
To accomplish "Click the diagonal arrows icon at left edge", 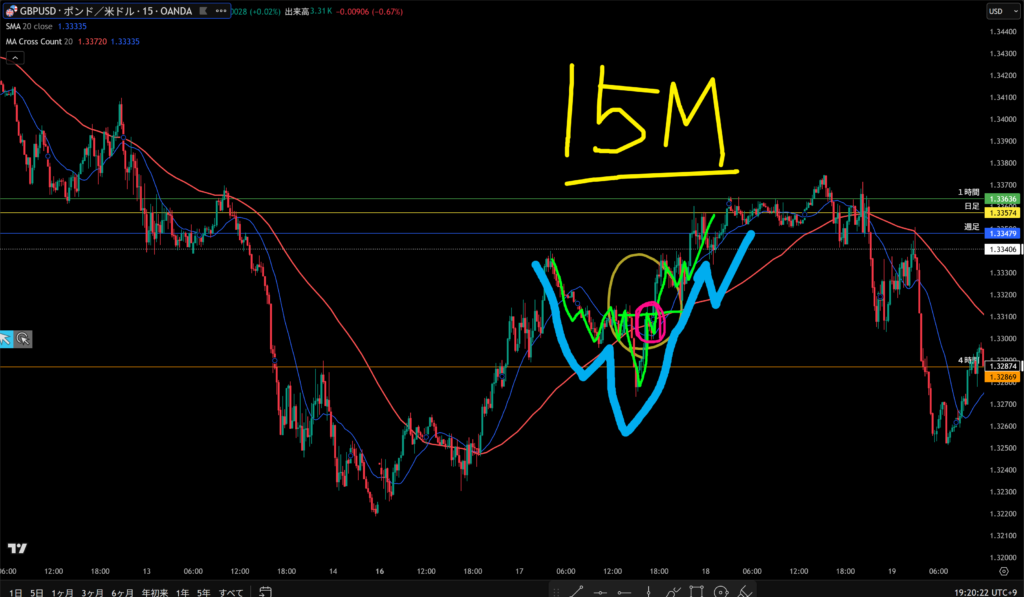I will 7,339.
